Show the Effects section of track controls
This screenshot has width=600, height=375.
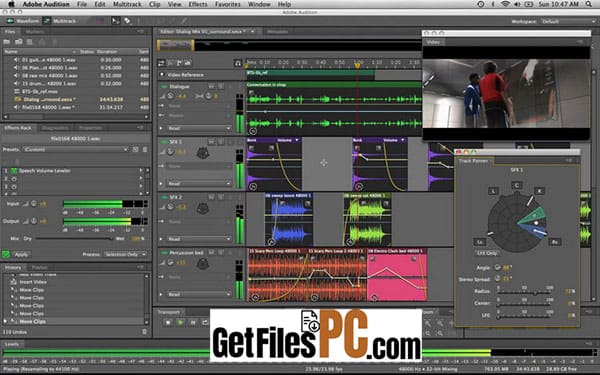click(170, 63)
